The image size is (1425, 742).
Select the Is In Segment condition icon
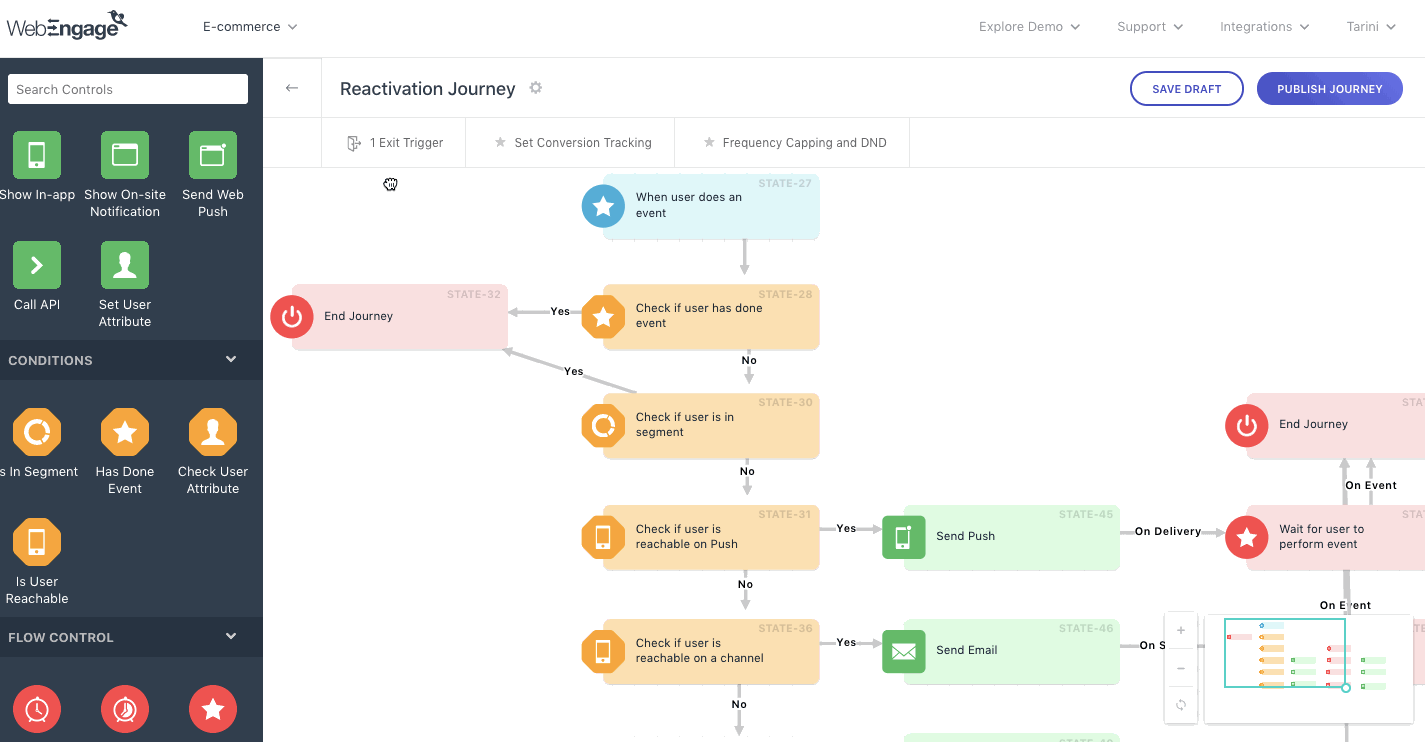[x=37, y=432]
